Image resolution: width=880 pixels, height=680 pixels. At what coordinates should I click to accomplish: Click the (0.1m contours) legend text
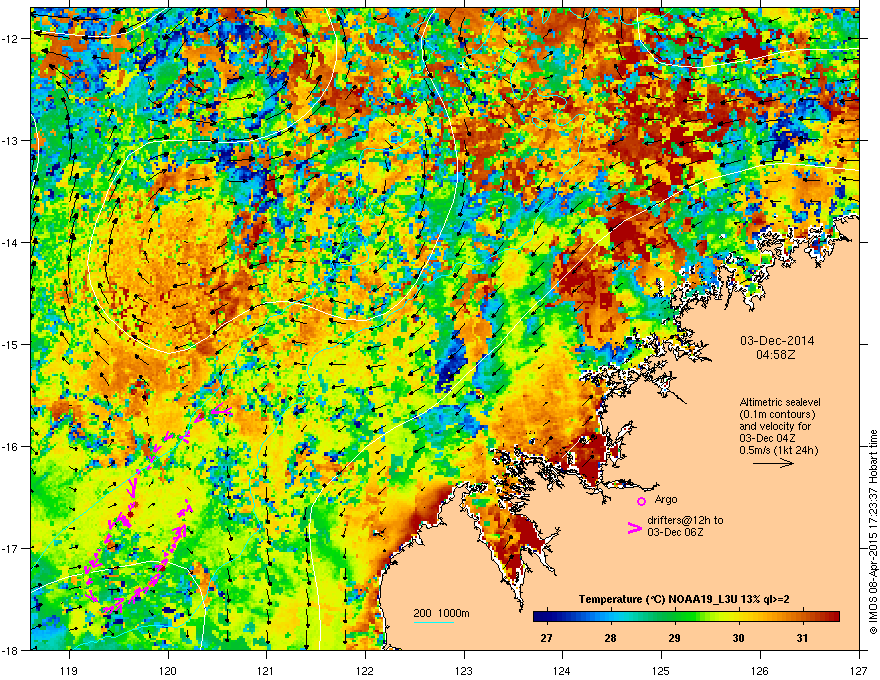coord(777,414)
